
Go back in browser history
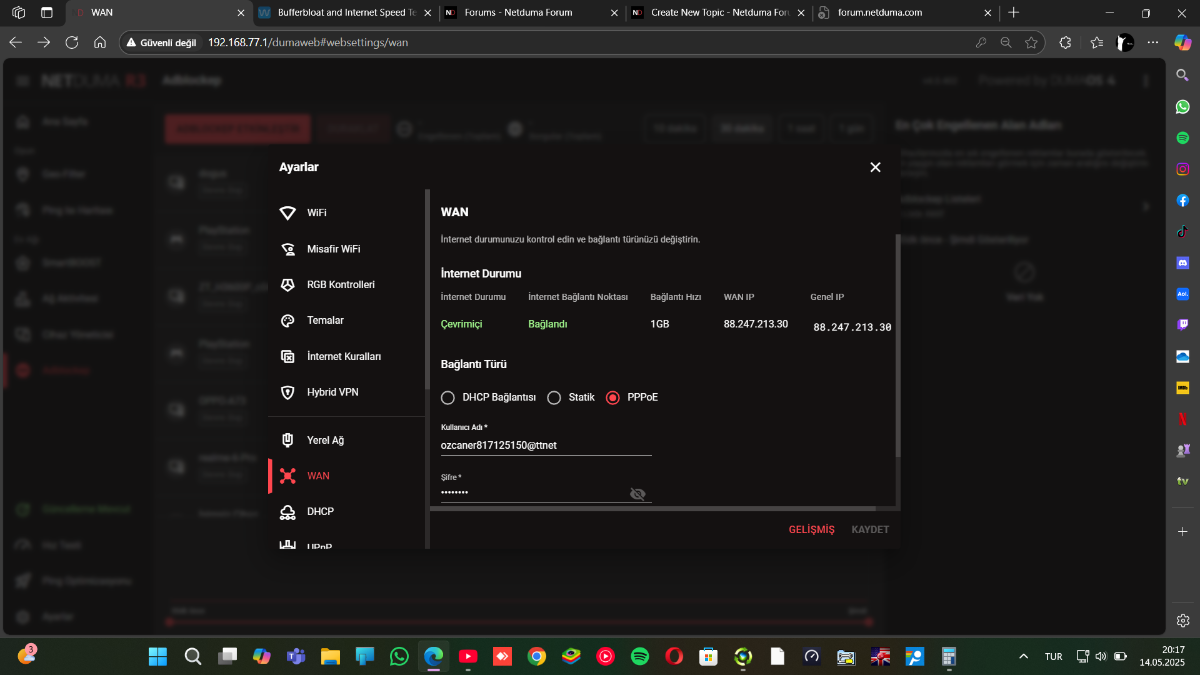pyautogui.click(x=15, y=43)
